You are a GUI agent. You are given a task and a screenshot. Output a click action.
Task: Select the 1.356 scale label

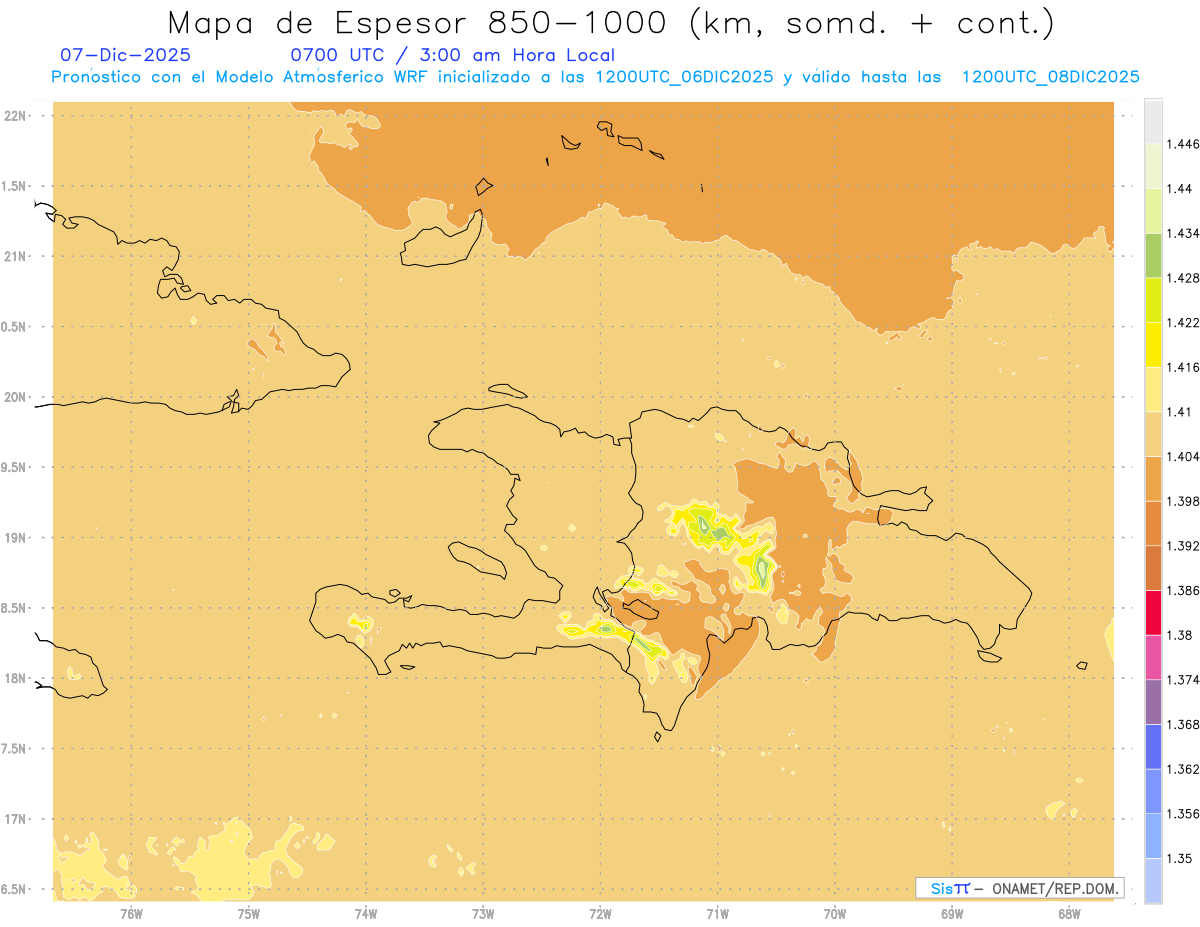click(x=1185, y=814)
